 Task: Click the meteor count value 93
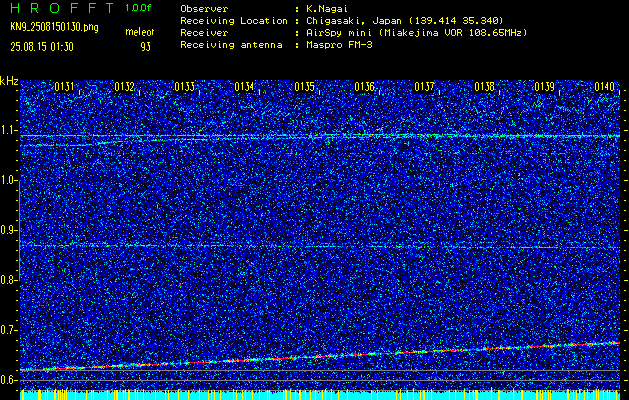[x=145, y=47]
